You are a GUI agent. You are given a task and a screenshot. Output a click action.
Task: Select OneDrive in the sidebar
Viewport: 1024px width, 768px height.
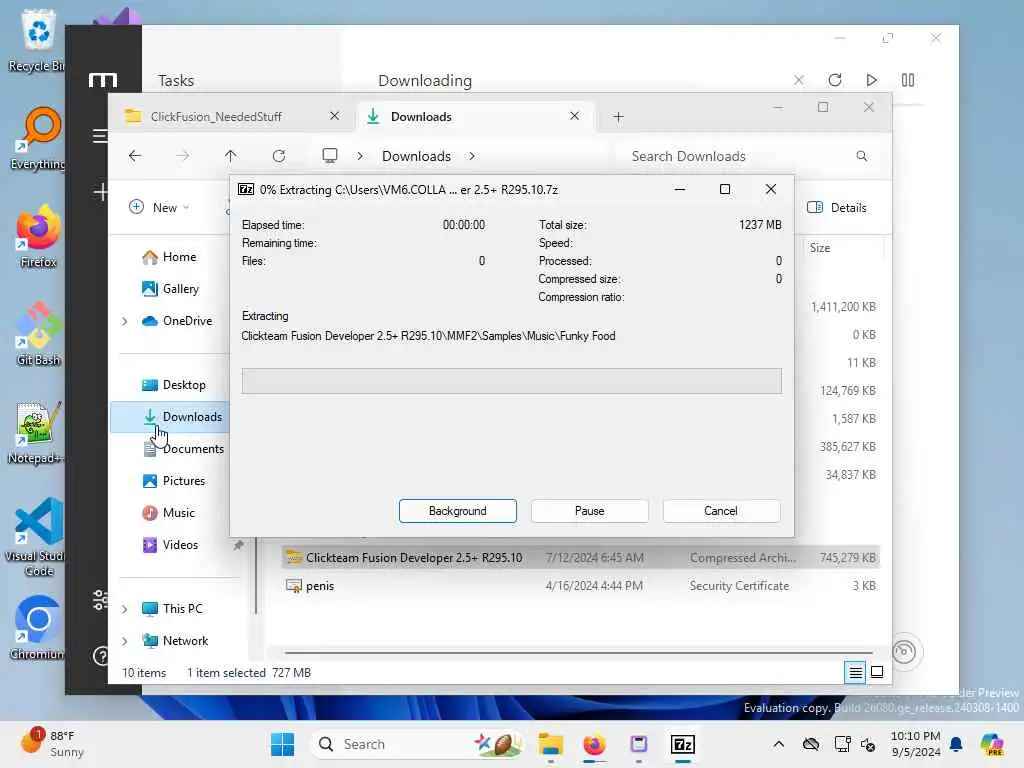pyautogui.click(x=177, y=321)
